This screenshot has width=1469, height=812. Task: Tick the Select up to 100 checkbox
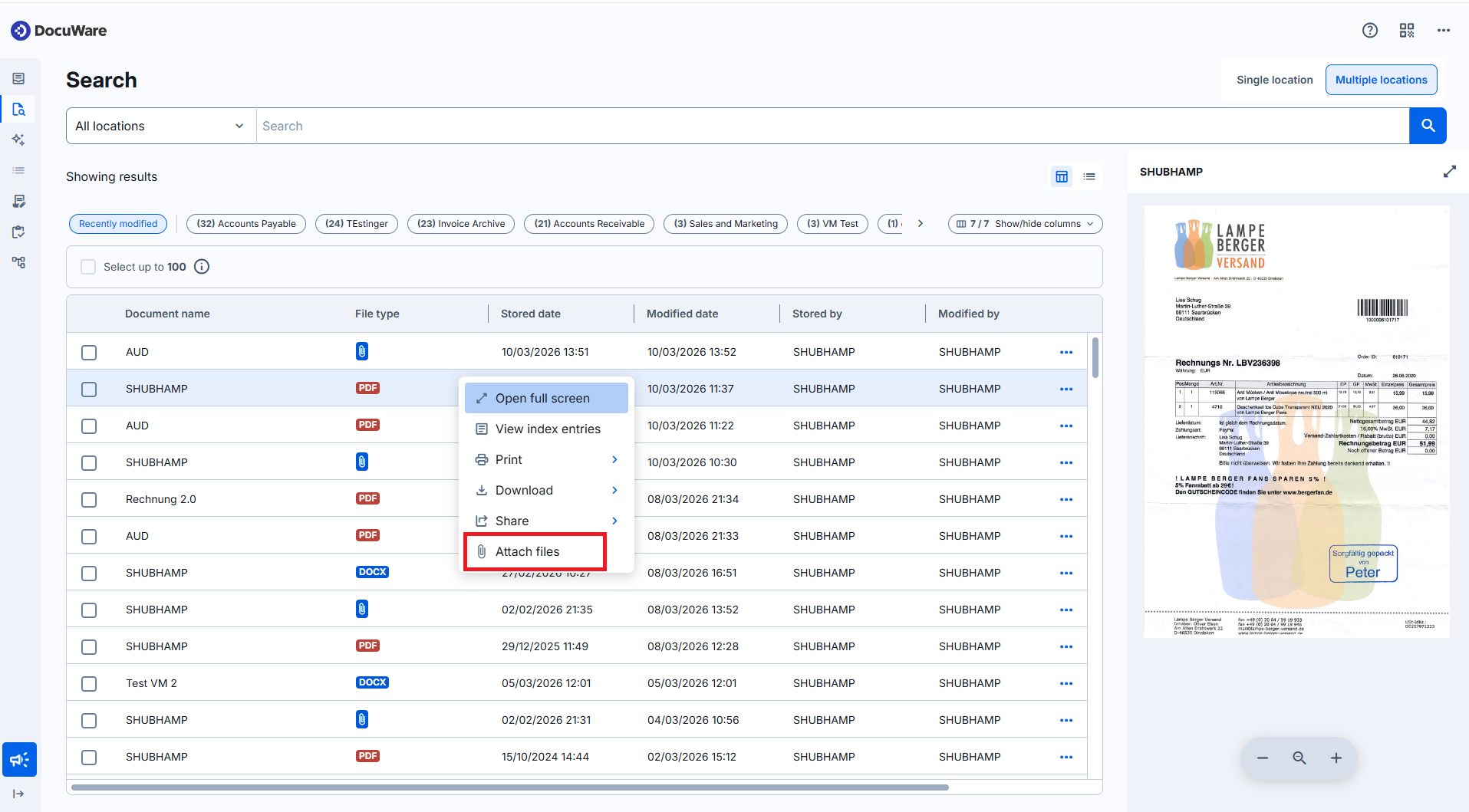[x=88, y=267]
